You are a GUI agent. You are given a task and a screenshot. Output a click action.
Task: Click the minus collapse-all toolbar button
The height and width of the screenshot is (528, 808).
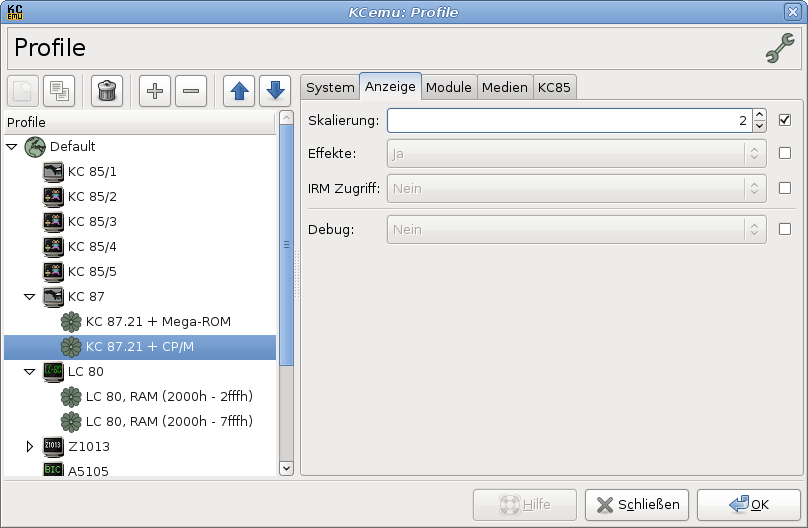click(x=191, y=91)
